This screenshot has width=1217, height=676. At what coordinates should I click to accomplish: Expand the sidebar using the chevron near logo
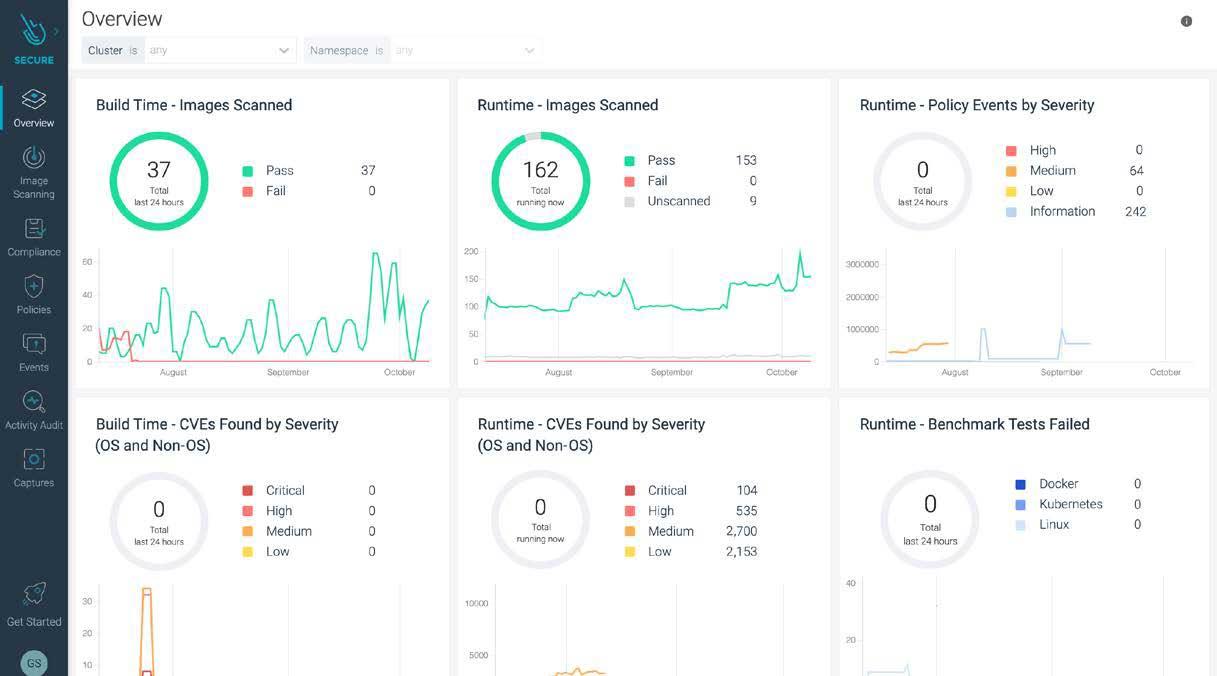coord(56,31)
